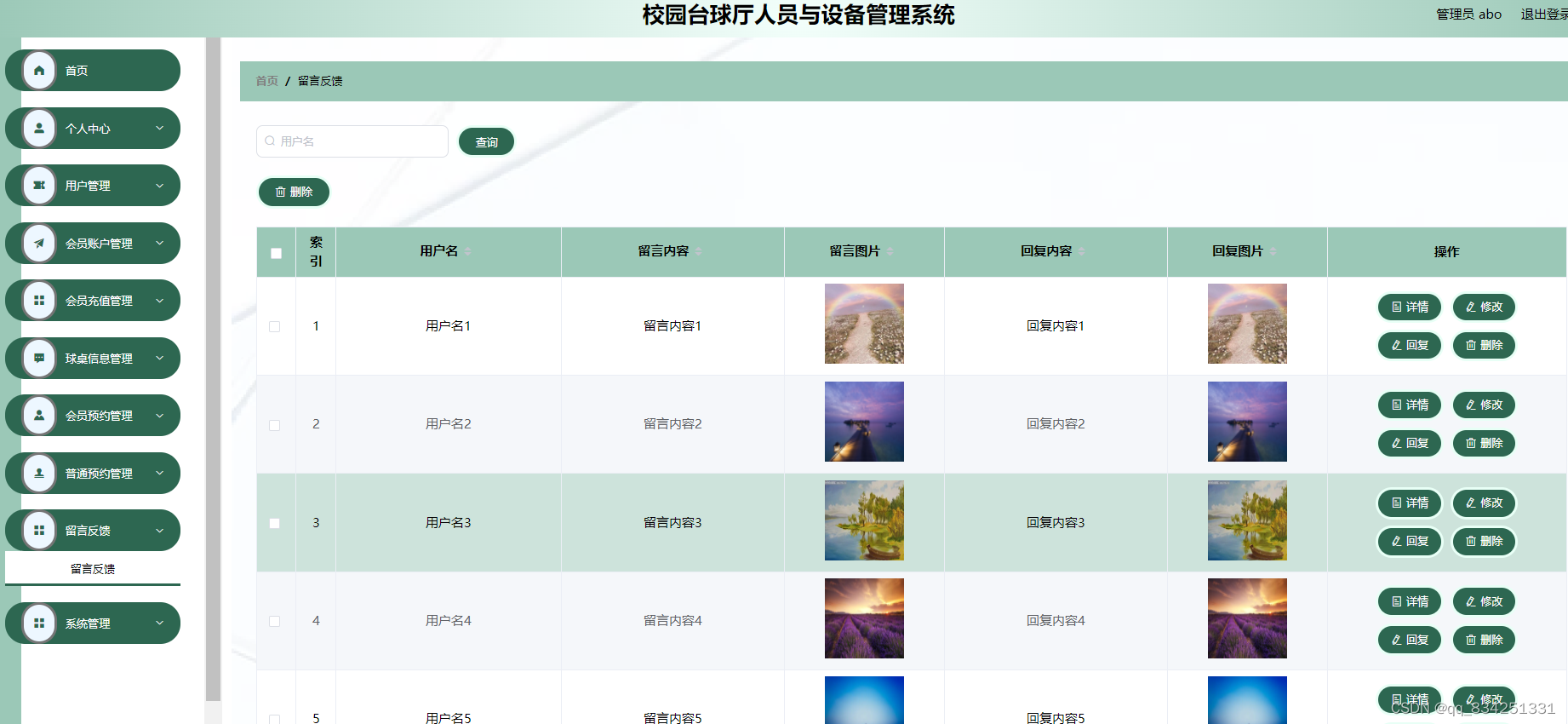Click the 回复内容4 cell text
Image resolution: width=1568 pixels, height=724 pixels.
pyautogui.click(x=1056, y=621)
